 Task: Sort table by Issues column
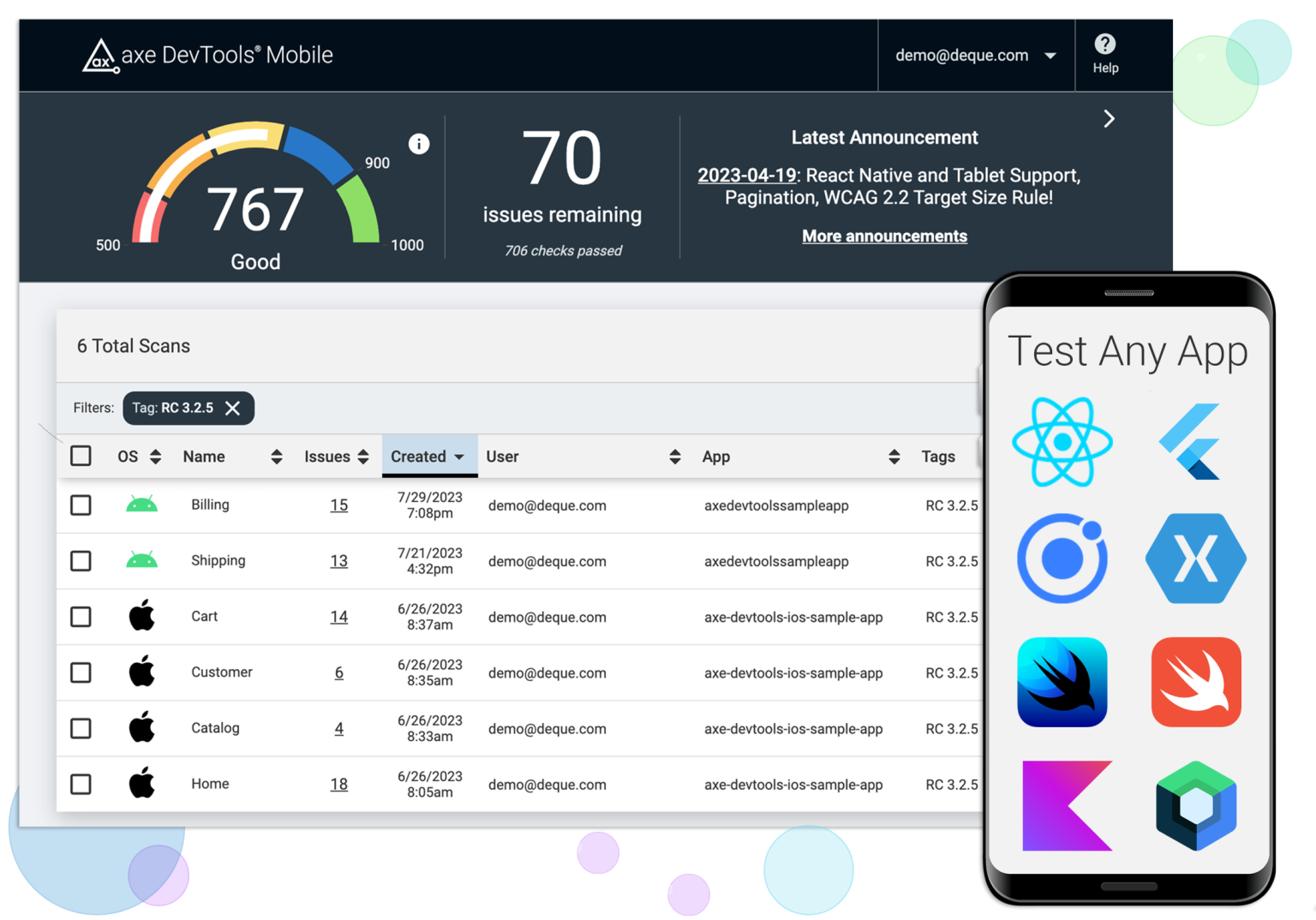pos(336,457)
